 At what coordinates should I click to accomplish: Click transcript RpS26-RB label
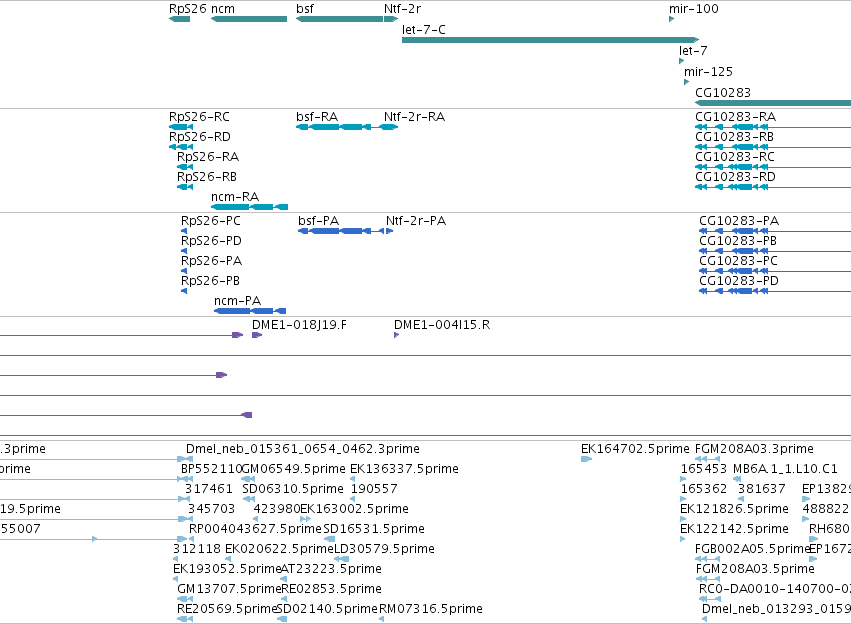pos(207,177)
